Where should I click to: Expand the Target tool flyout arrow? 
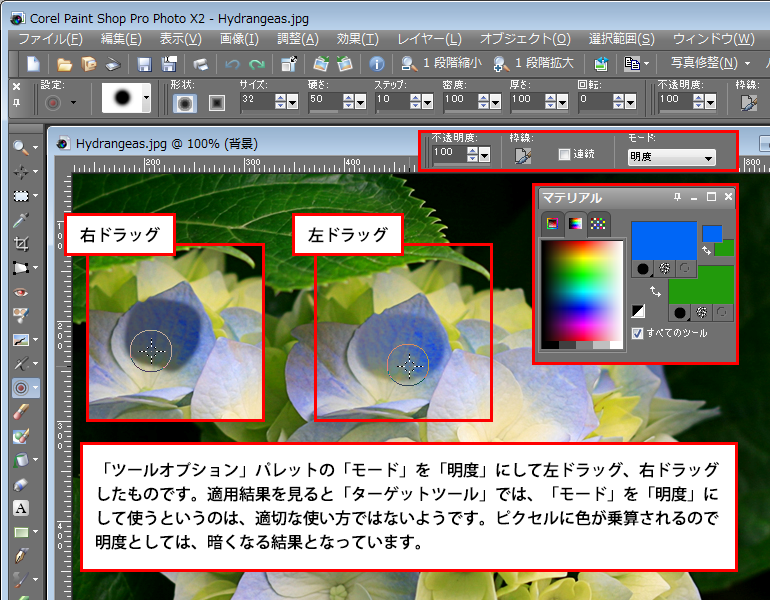pos(35,388)
